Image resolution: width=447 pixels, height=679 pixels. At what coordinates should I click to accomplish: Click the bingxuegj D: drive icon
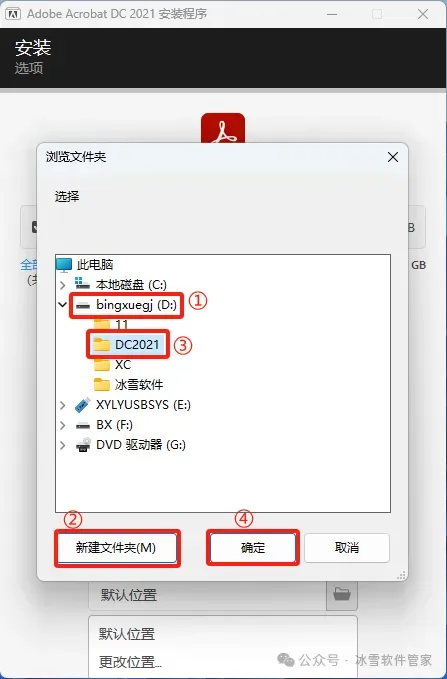(82, 305)
